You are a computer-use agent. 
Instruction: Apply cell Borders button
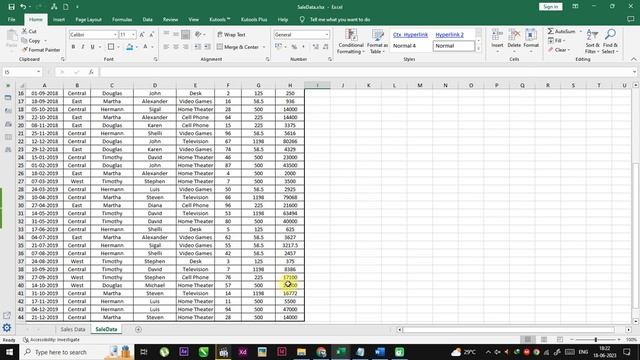pyautogui.click(x=111, y=47)
